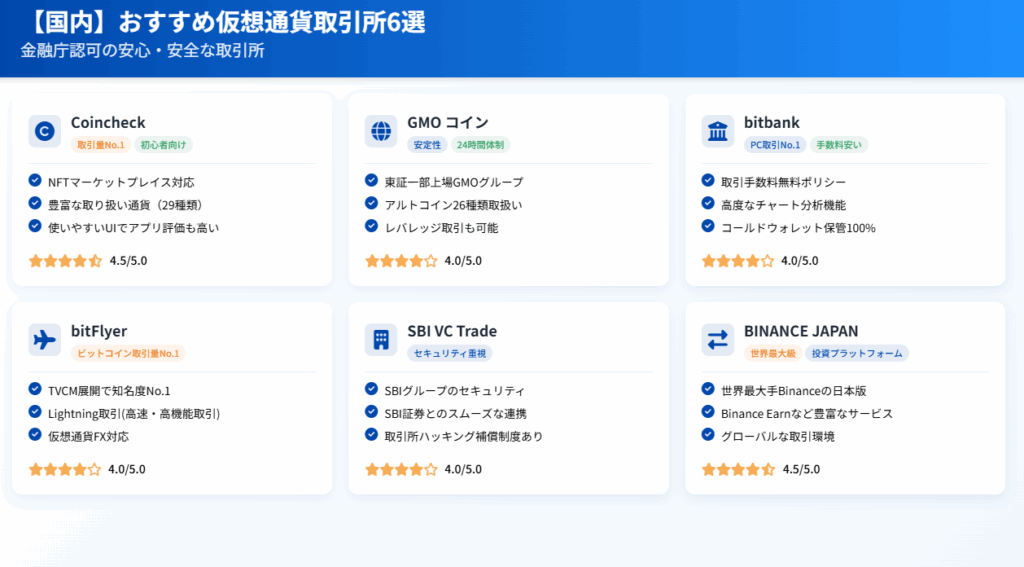Click check icon beside Lightning取引
This screenshot has height=567, width=1024.
[35, 412]
